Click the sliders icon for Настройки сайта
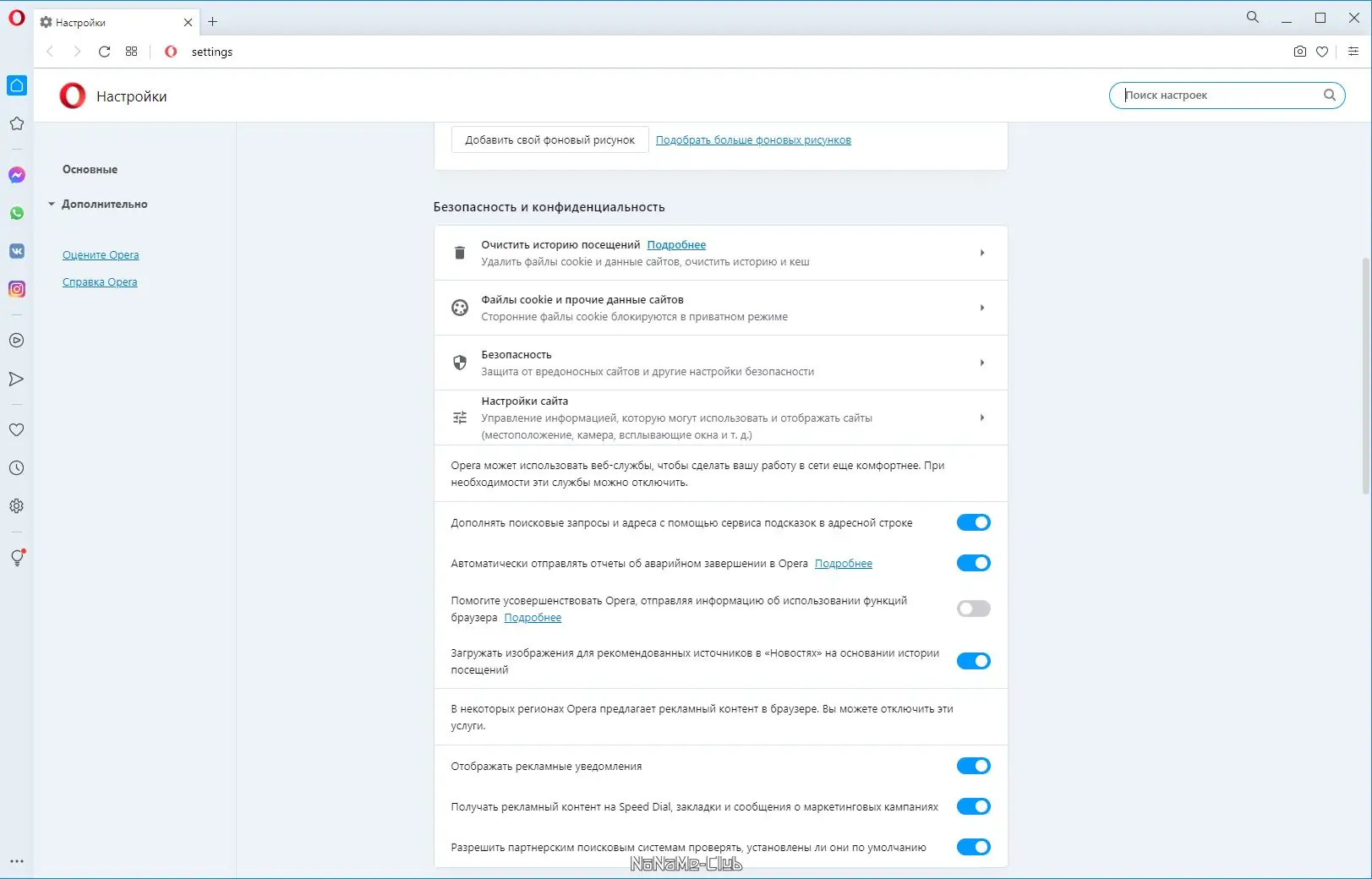The height and width of the screenshot is (879, 1372). pos(460,418)
